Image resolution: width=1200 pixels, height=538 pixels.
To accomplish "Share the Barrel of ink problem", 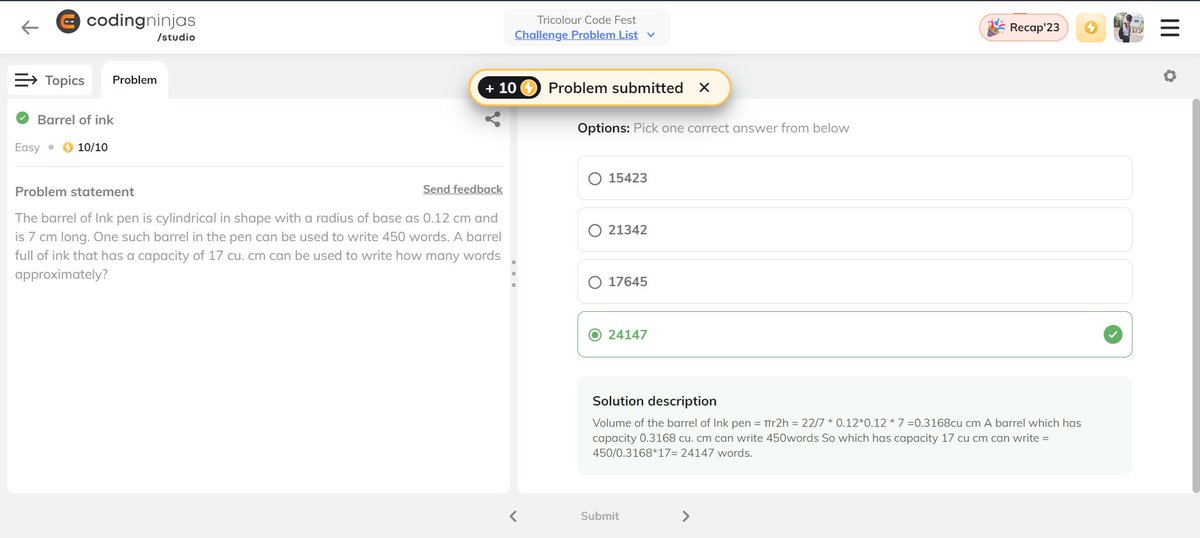I will tap(493, 119).
